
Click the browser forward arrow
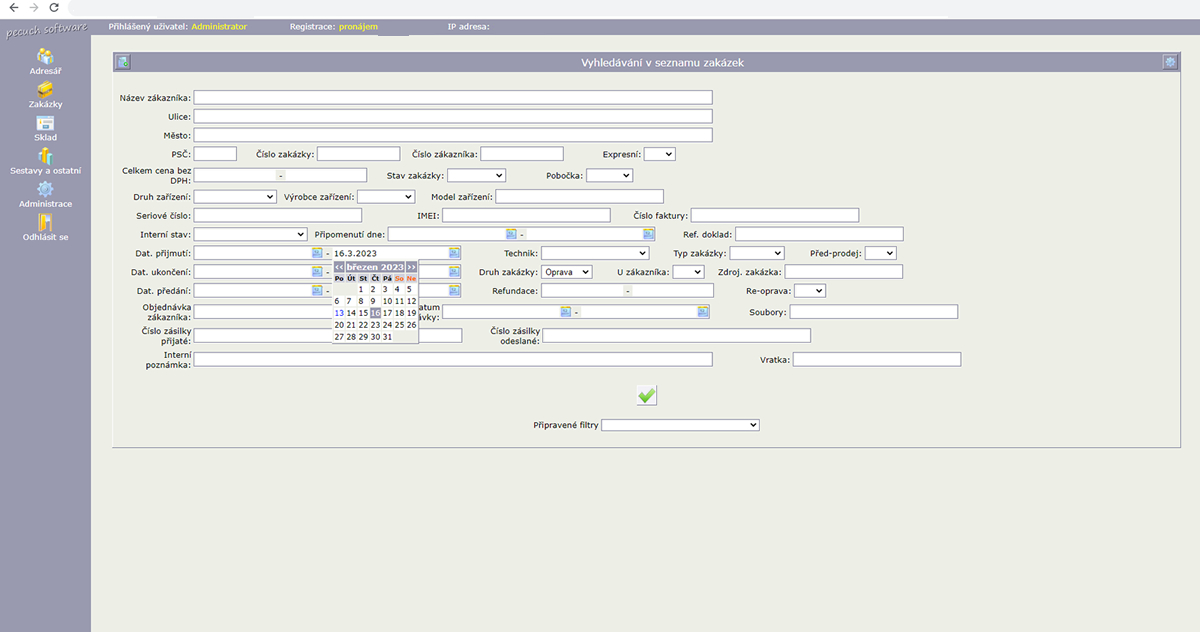(x=33, y=7)
